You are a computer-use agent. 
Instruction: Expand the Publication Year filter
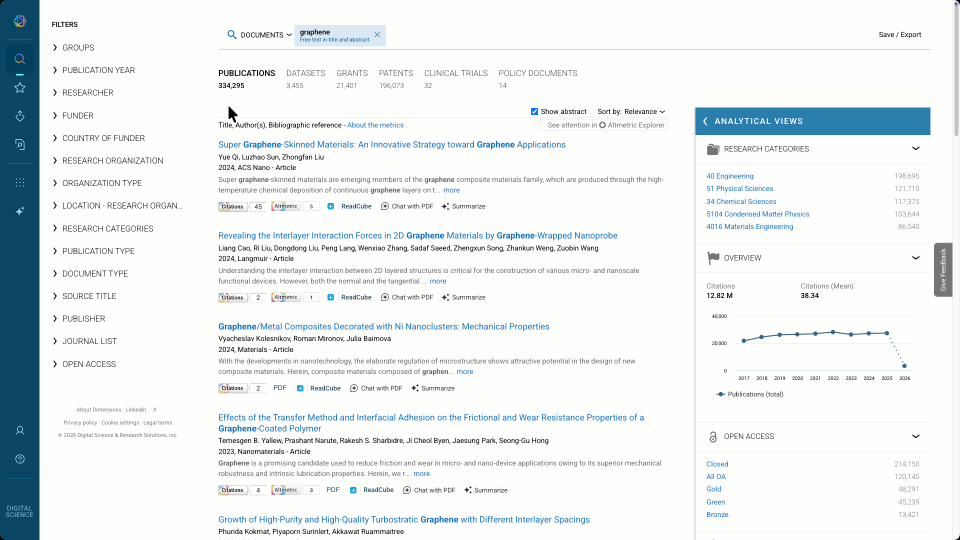pyautogui.click(x=98, y=70)
